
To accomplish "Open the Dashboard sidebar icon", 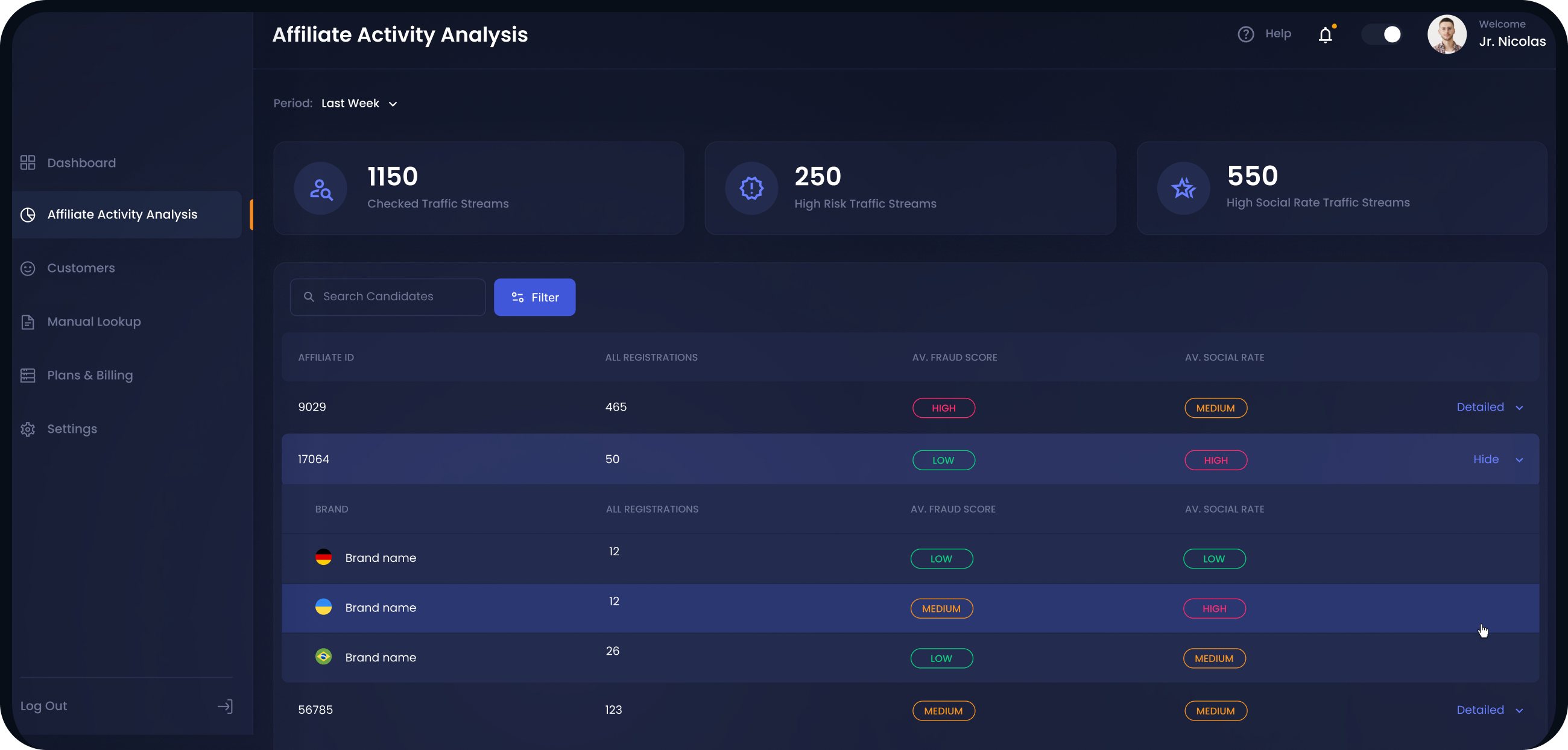I will 28,162.
